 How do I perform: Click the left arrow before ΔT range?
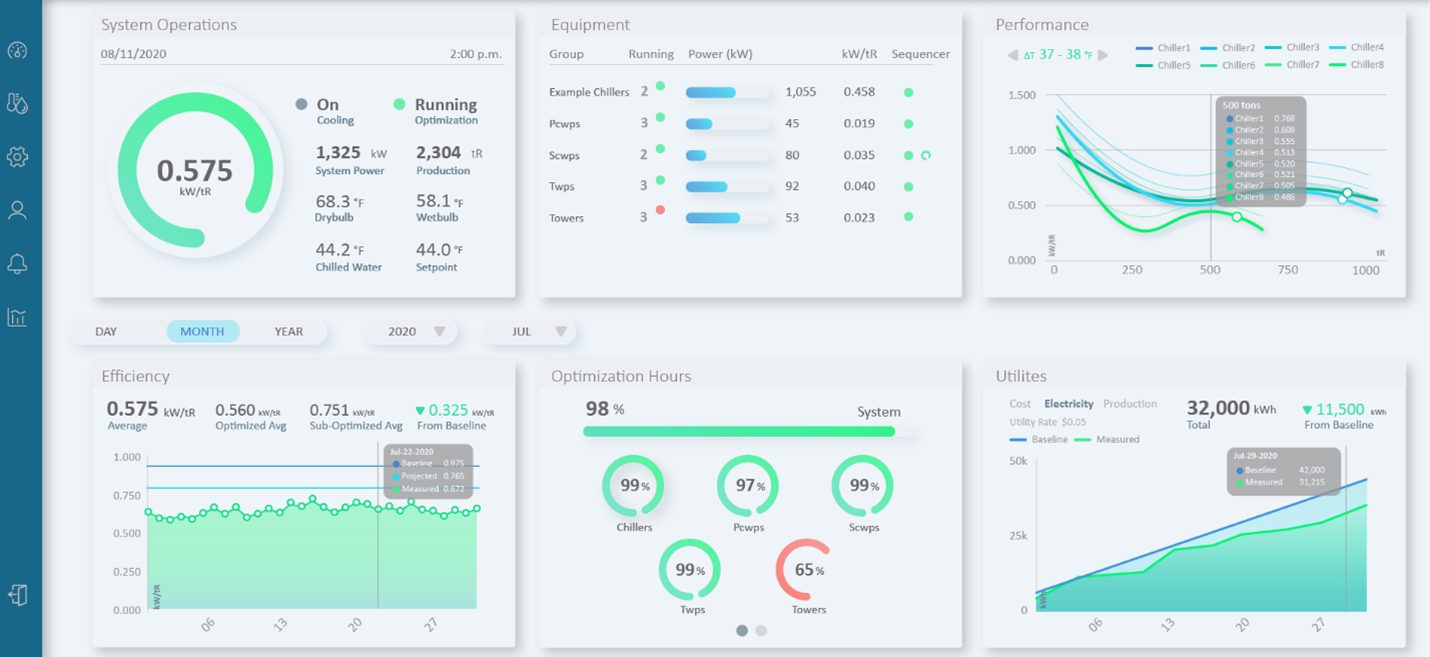pyautogui.click(x=1013, y=55)
